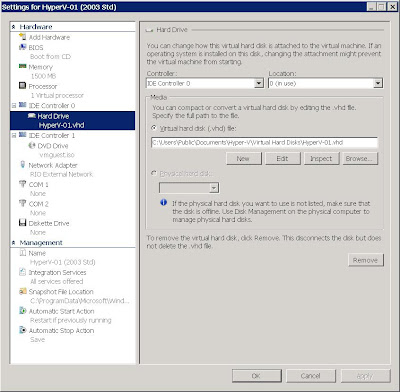The image size is (400, 392).
Task: Click the Edit button
Action: (x=282, y=159)
